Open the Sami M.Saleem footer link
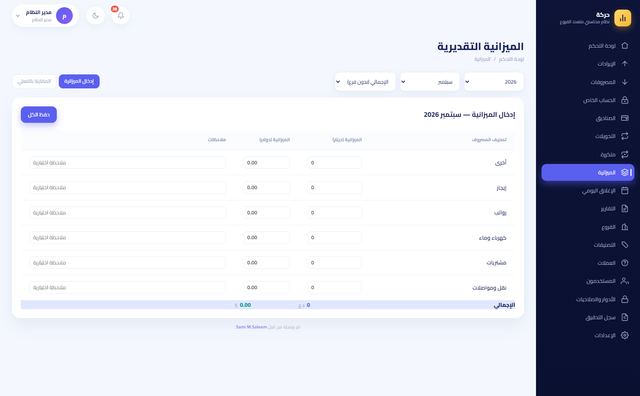 [x=251, y=327]
